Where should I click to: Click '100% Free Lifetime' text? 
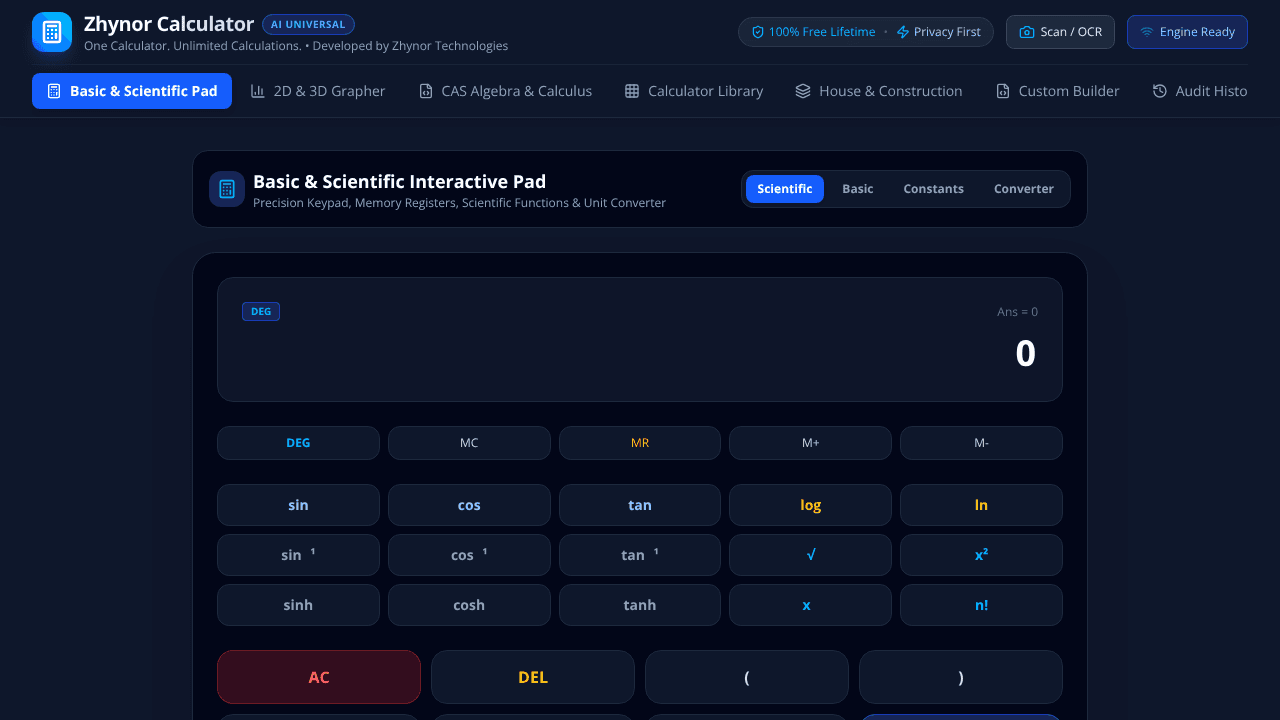pyautogui.click(x=822, y=32)
